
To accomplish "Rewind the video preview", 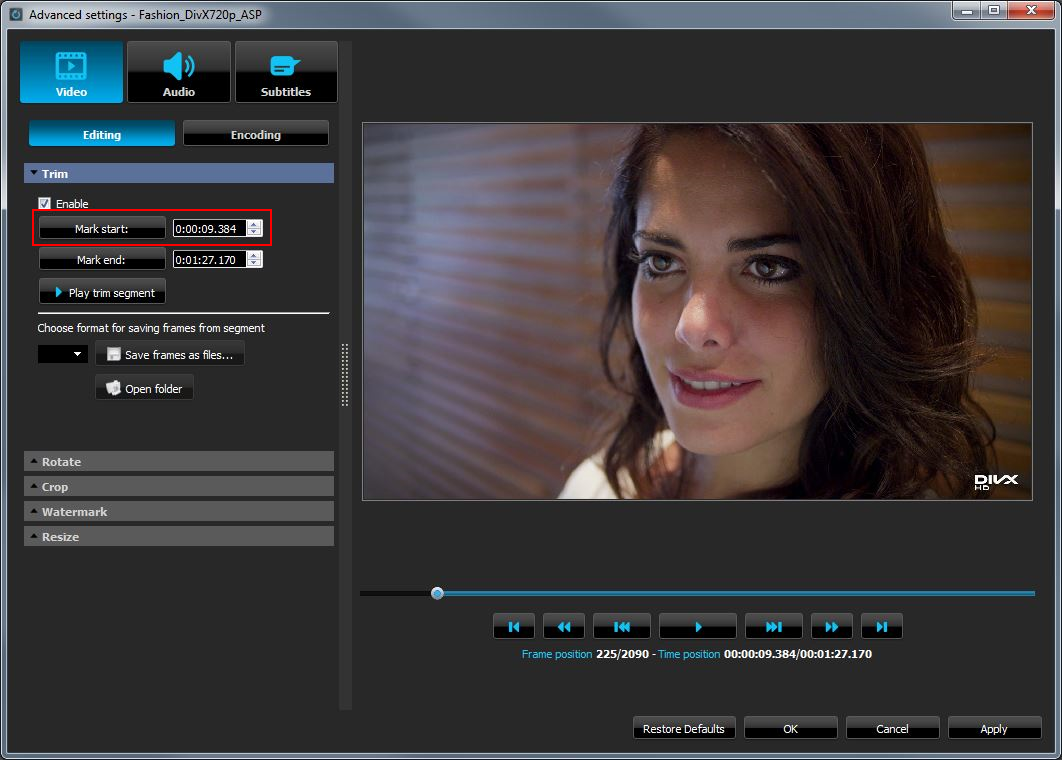I will click(563, 625).
